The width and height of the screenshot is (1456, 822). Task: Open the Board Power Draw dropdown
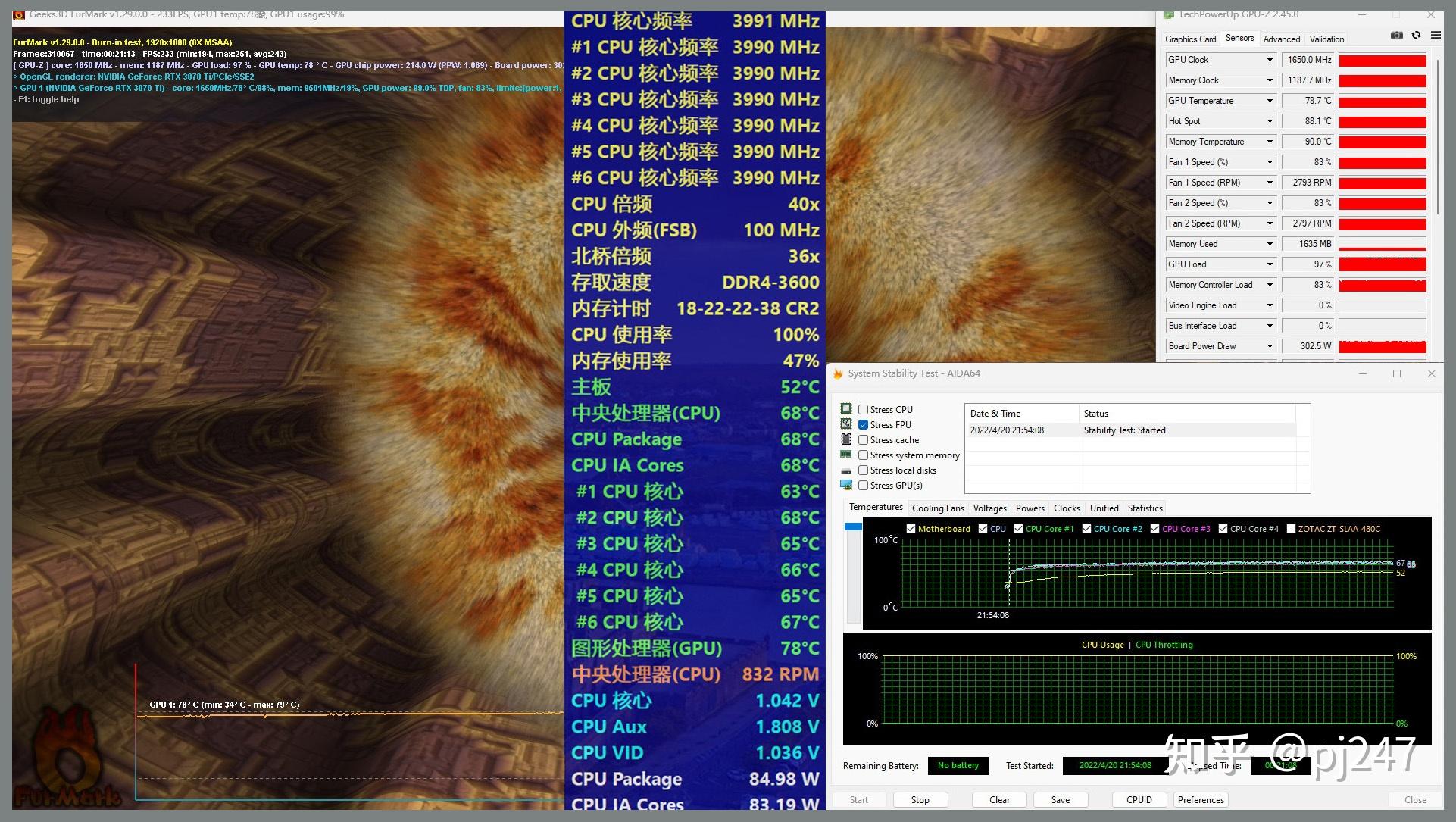tap(1270, 346)
